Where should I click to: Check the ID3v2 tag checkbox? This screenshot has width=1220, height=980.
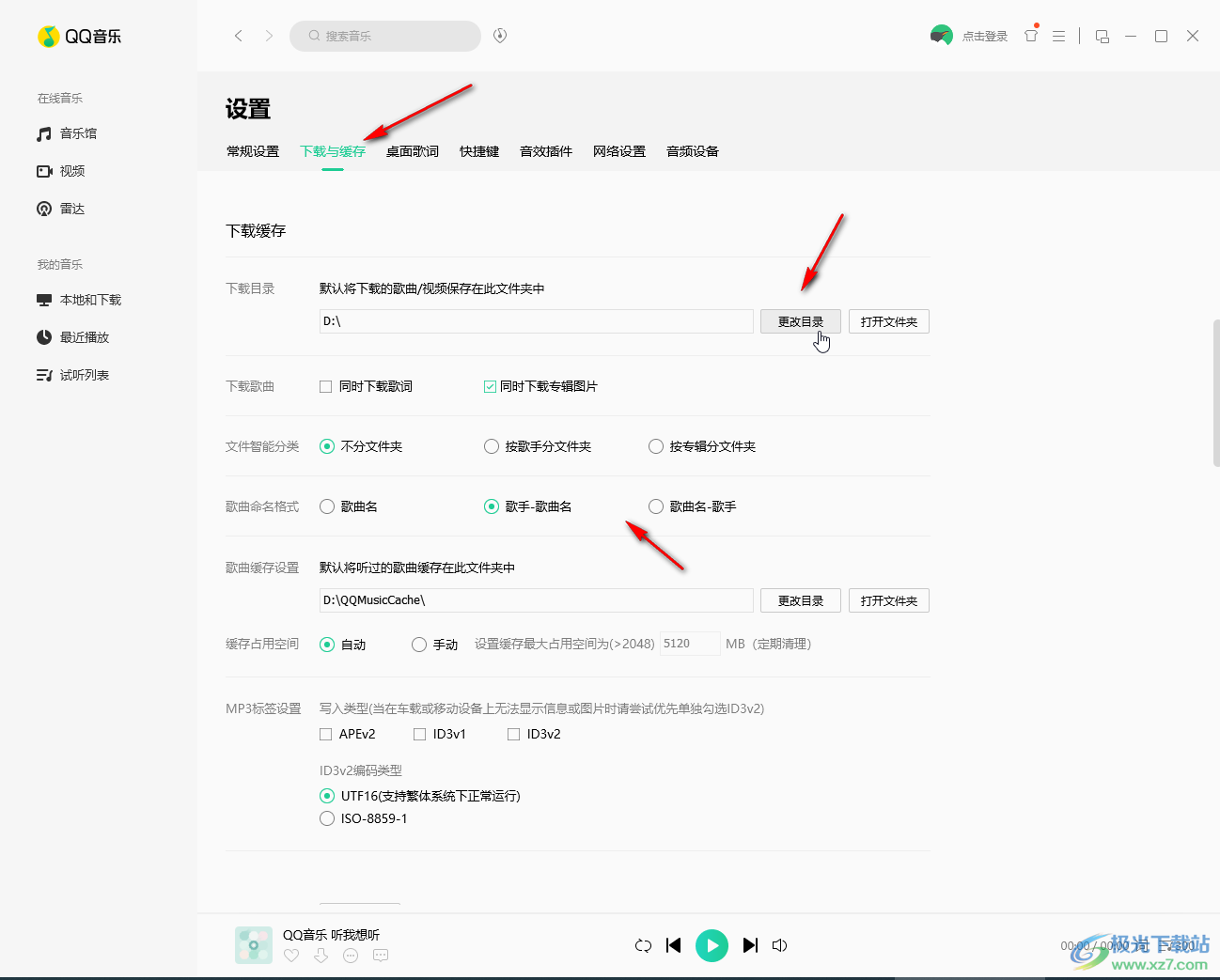coord(514,734)
